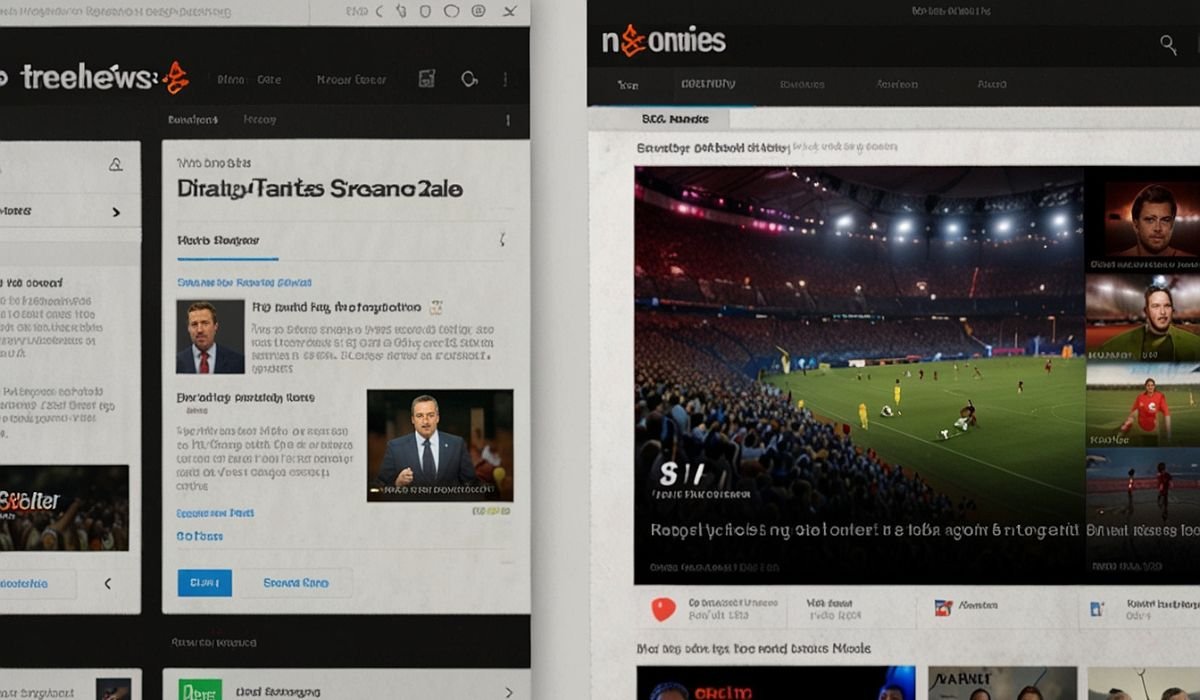Screen dimensions: 1200x700
Task: Click the circular refresh icon in treehews header
Action: pos(468,79)
